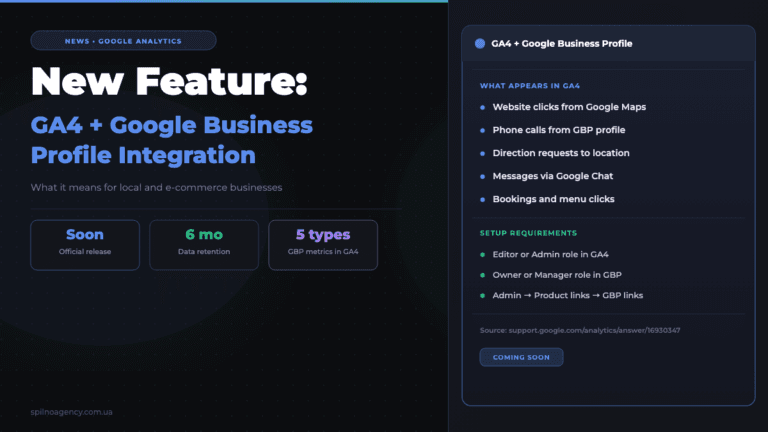Click the COMING SOON badge
This screenshot has height=432, width=768.
click(x=521, y=357)
